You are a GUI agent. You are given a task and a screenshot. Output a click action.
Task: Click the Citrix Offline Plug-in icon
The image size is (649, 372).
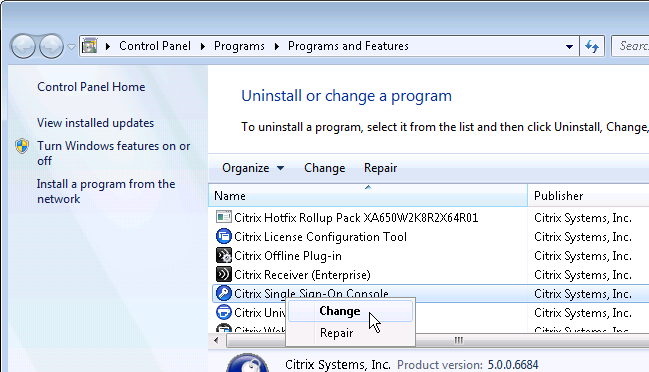tap(224, 255)
